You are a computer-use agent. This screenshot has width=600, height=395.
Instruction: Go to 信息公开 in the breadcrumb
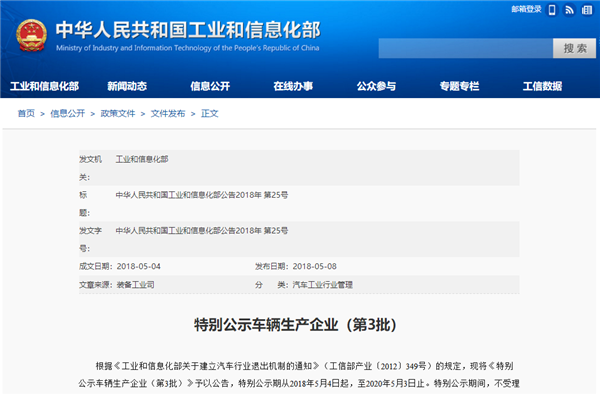click(67, 113)
